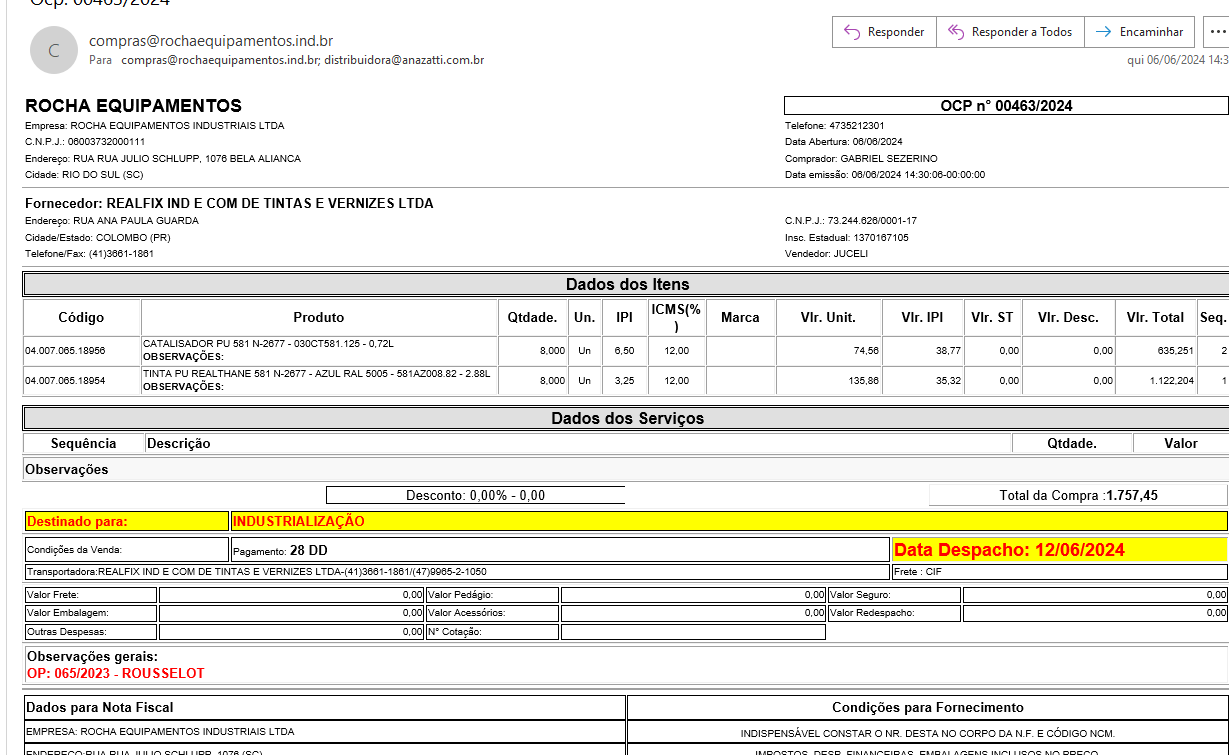Forward the email with Encaminhar
Viewport: 1229px width, 755px height.
1140,32
